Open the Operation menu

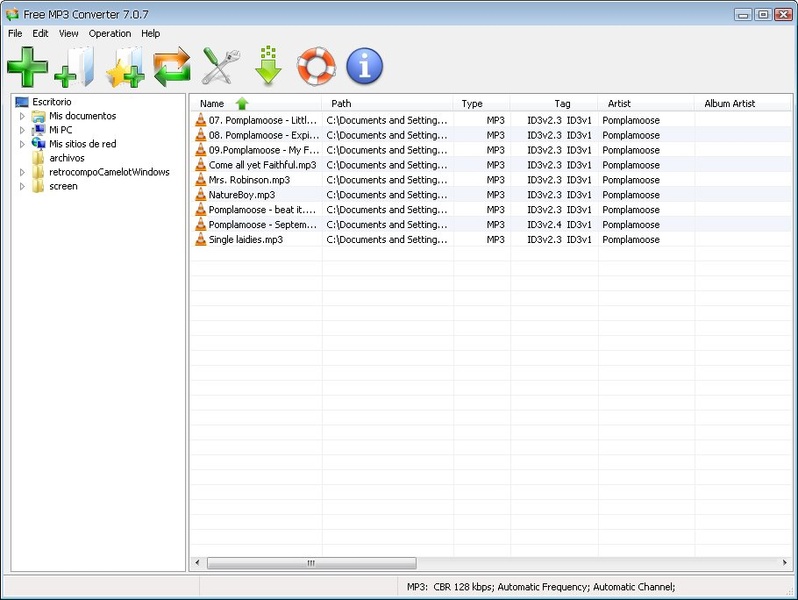click(109, 33)
